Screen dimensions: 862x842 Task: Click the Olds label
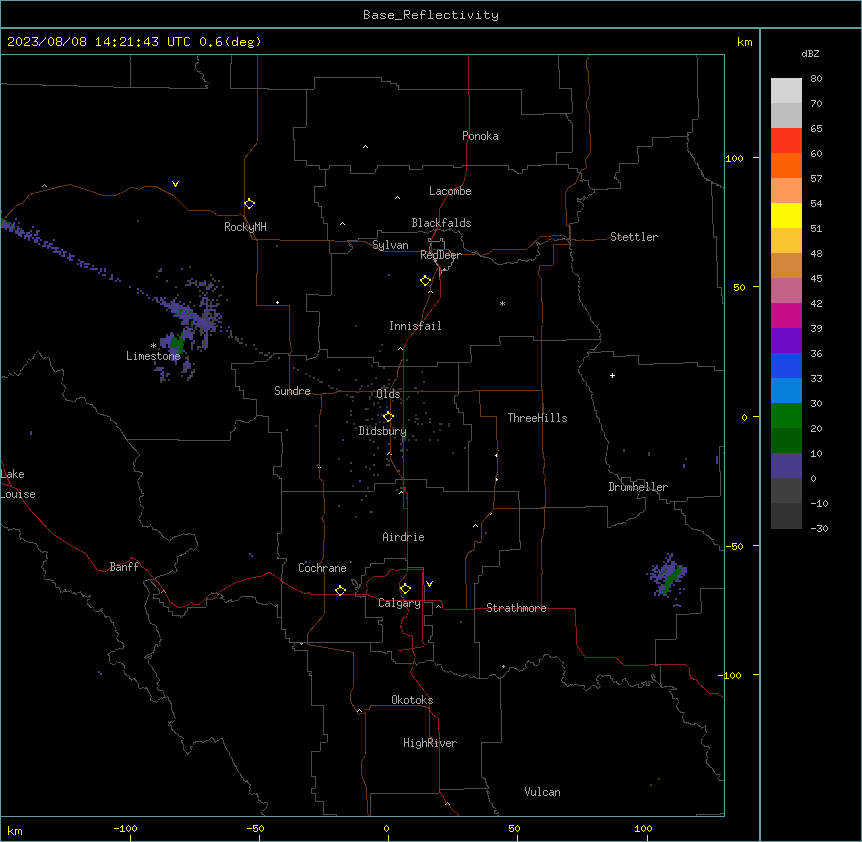pyautogui.click(x=388, y=394)
